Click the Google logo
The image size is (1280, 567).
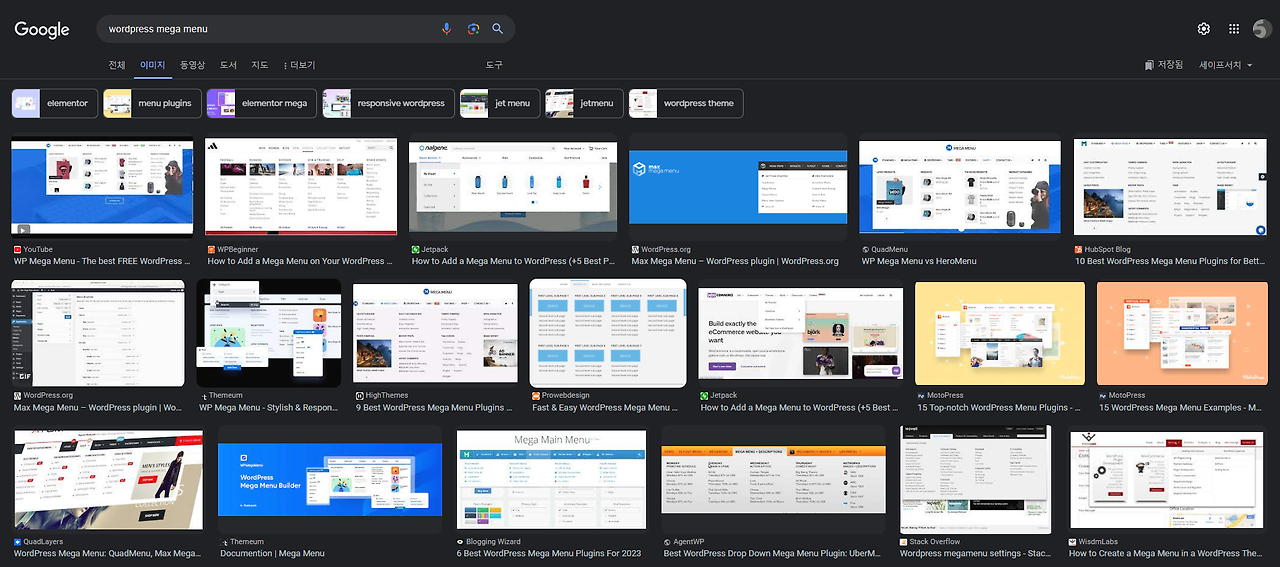point(42,29)
